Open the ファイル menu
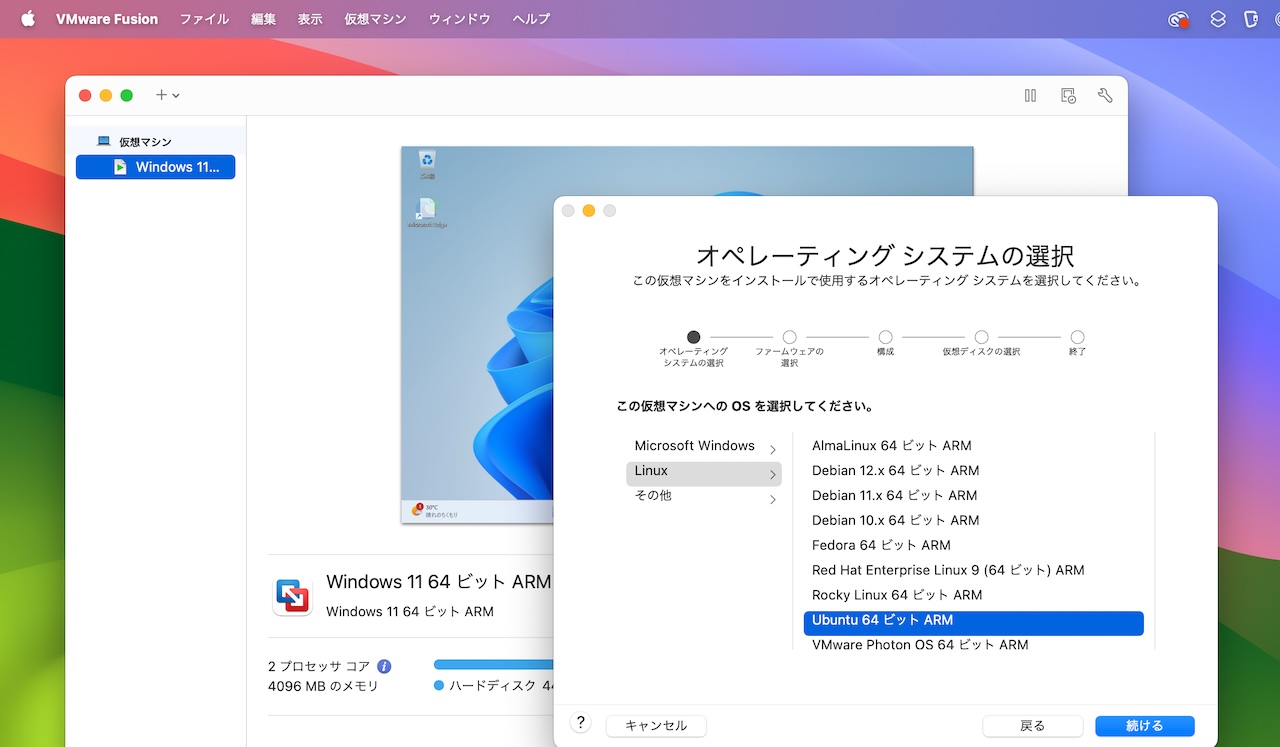 click(x=204, y=19)
